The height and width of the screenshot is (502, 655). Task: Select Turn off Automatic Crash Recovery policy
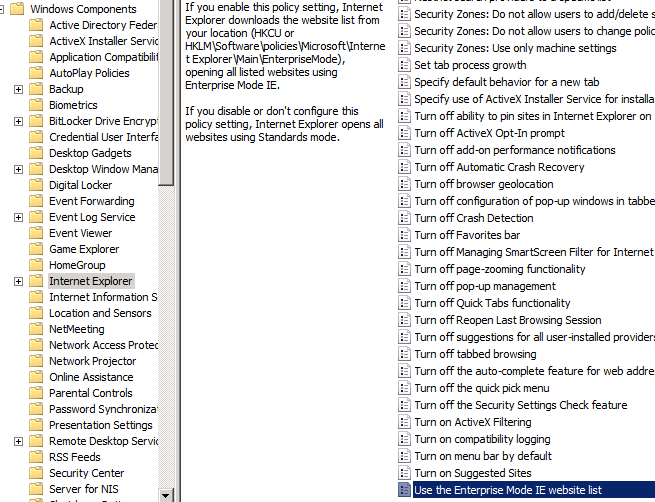[499, 167]
